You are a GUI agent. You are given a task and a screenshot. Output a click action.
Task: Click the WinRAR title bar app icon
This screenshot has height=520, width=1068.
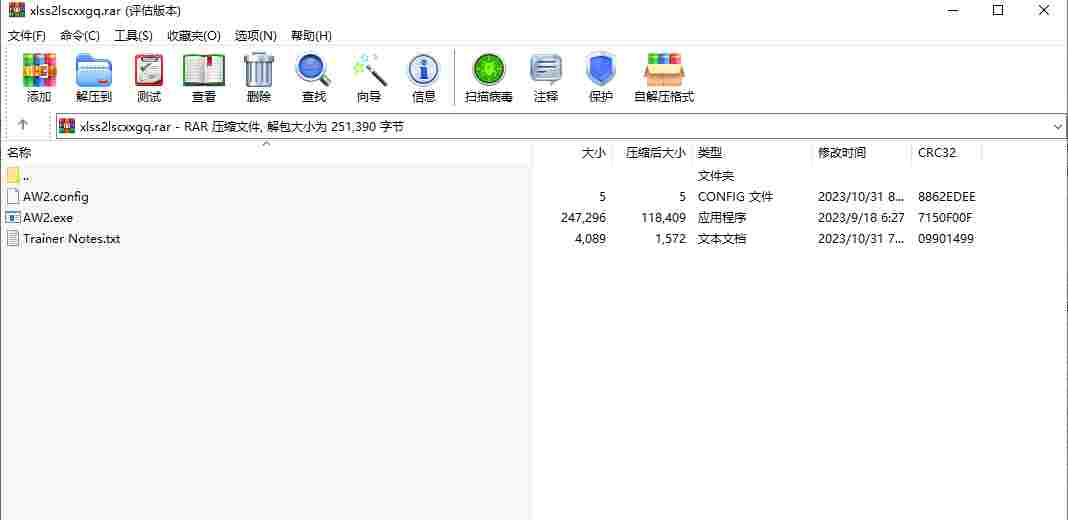click(x=16, y=10)
